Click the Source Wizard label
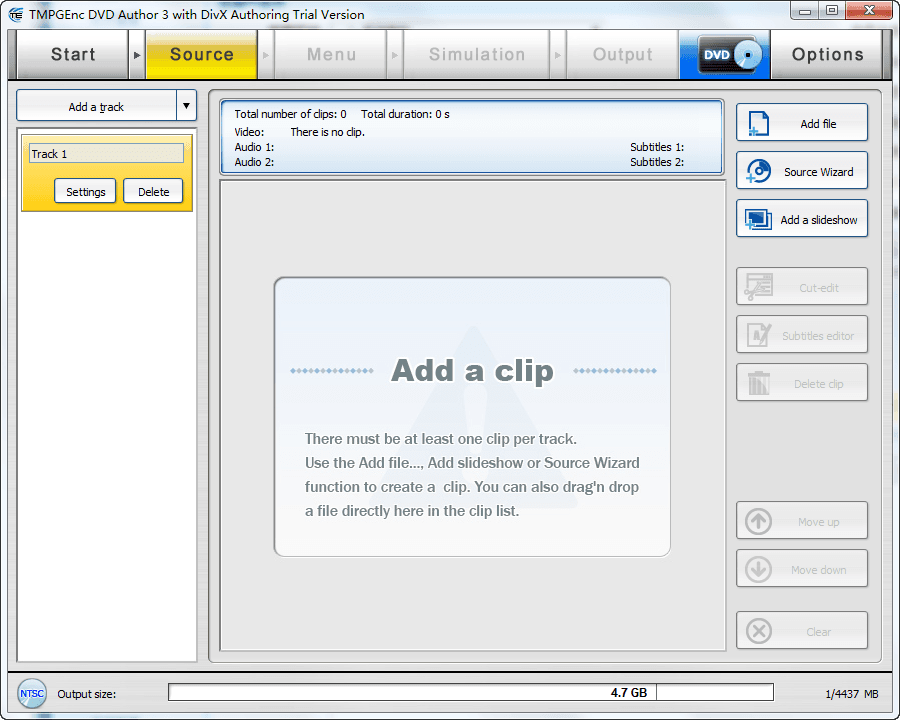 818,172
